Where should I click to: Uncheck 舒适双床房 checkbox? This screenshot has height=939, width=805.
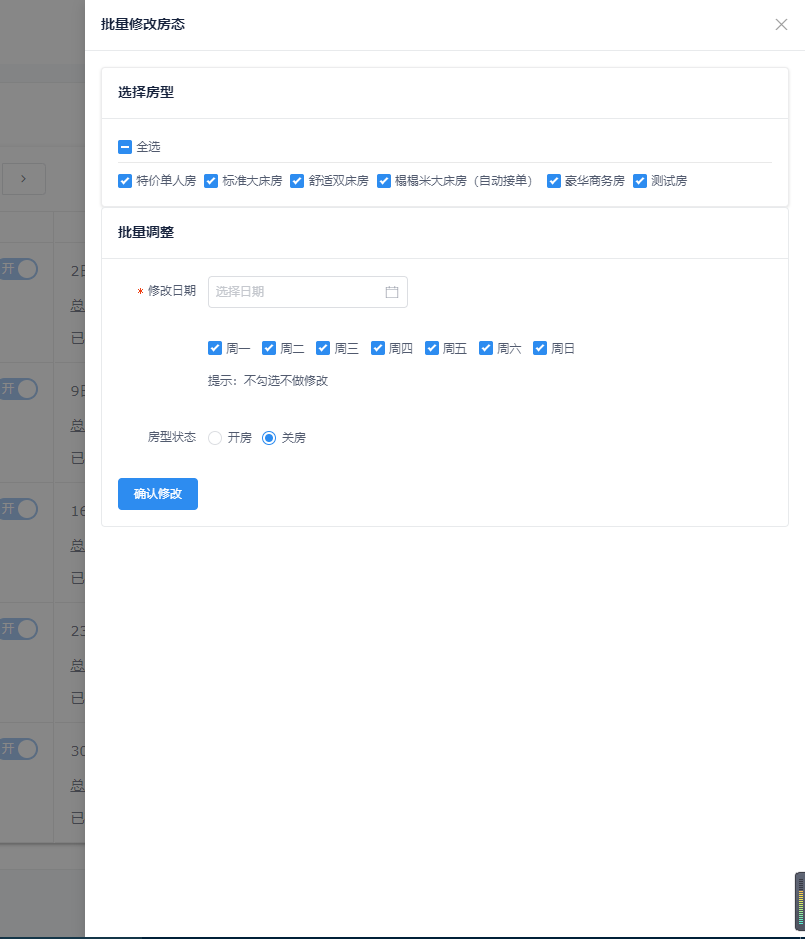(x=297, y=181)
